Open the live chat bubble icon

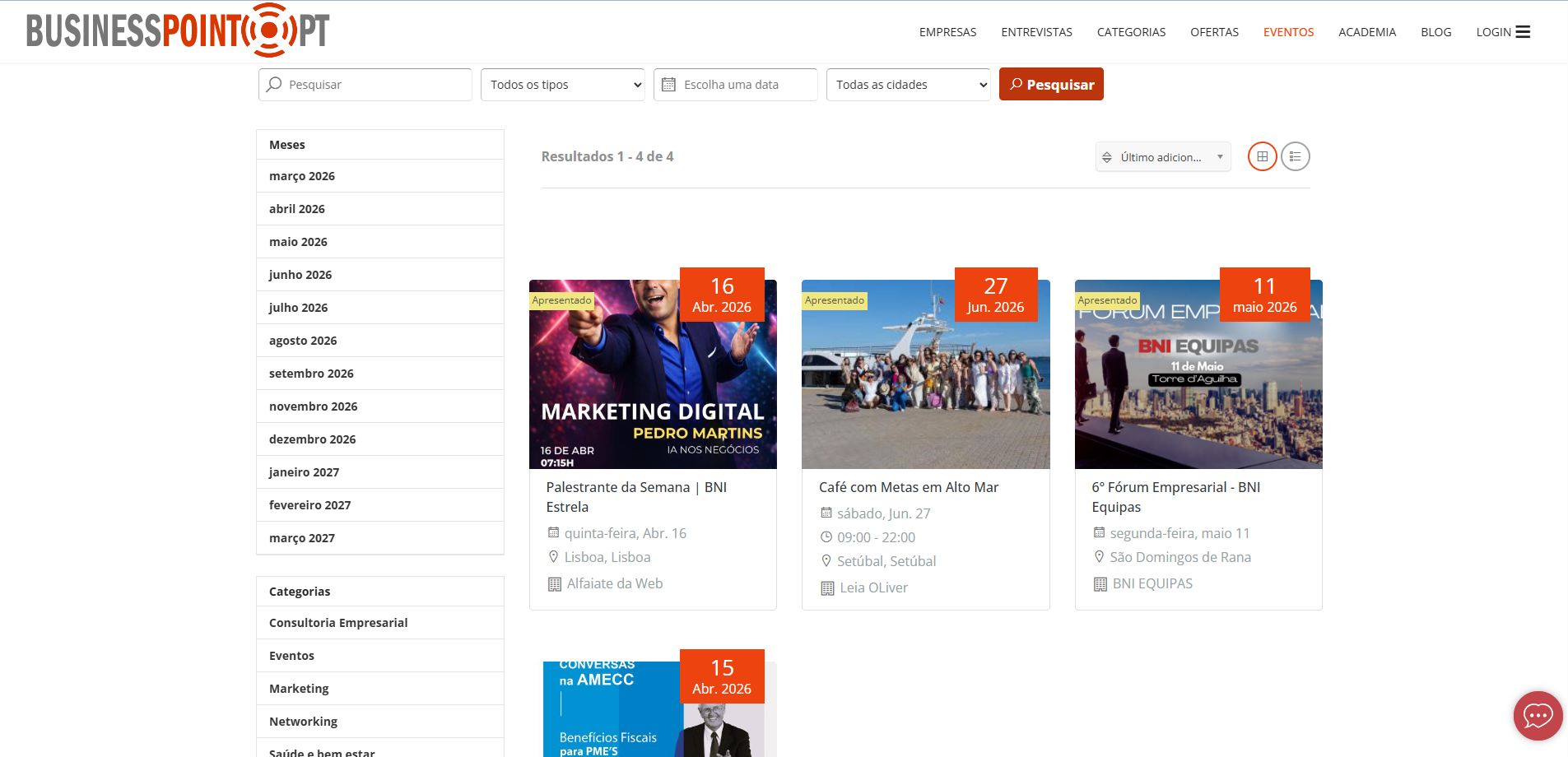pyautogui.click(x=1537, y=715)
